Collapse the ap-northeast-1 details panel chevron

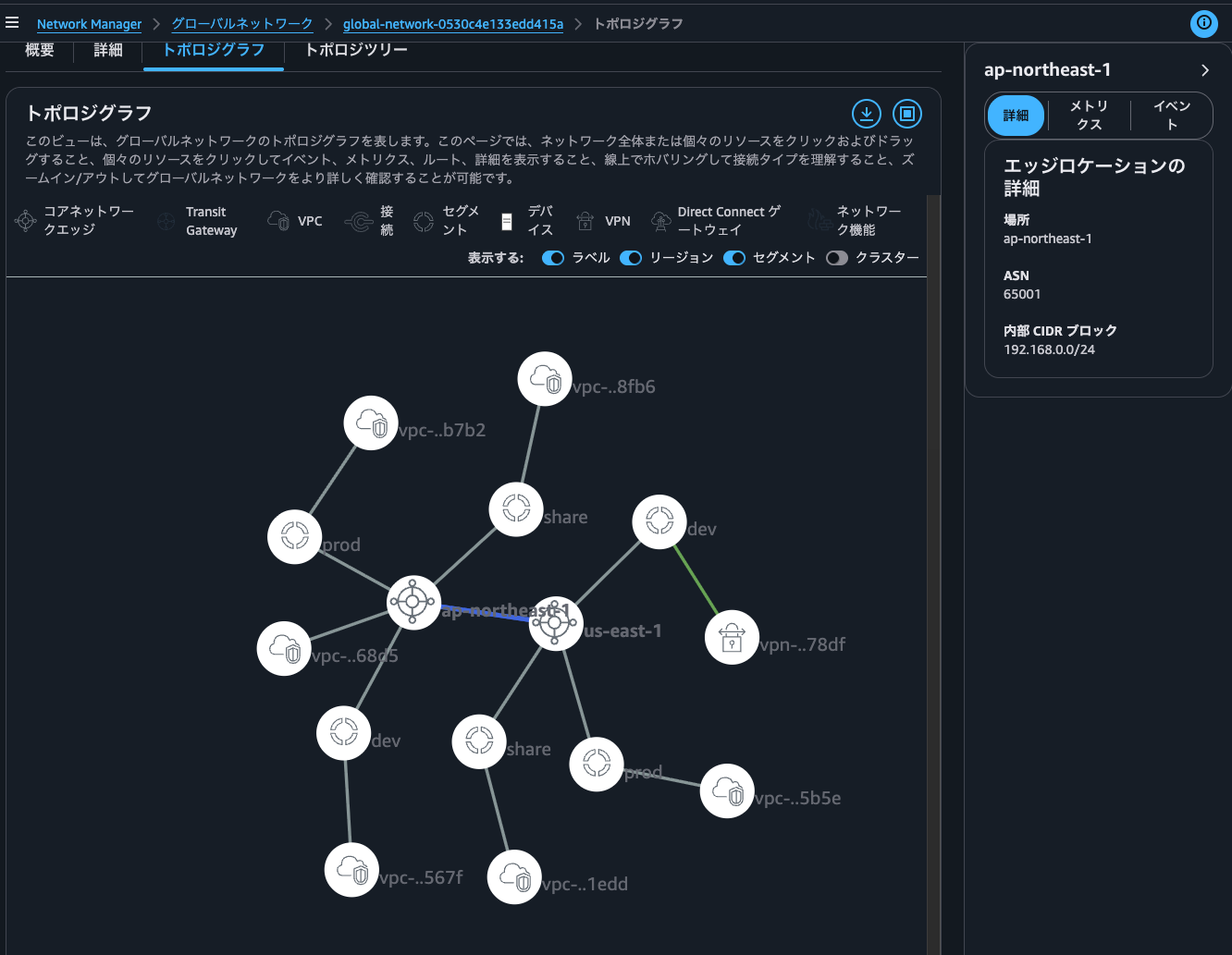click(x=1204, y=70)
